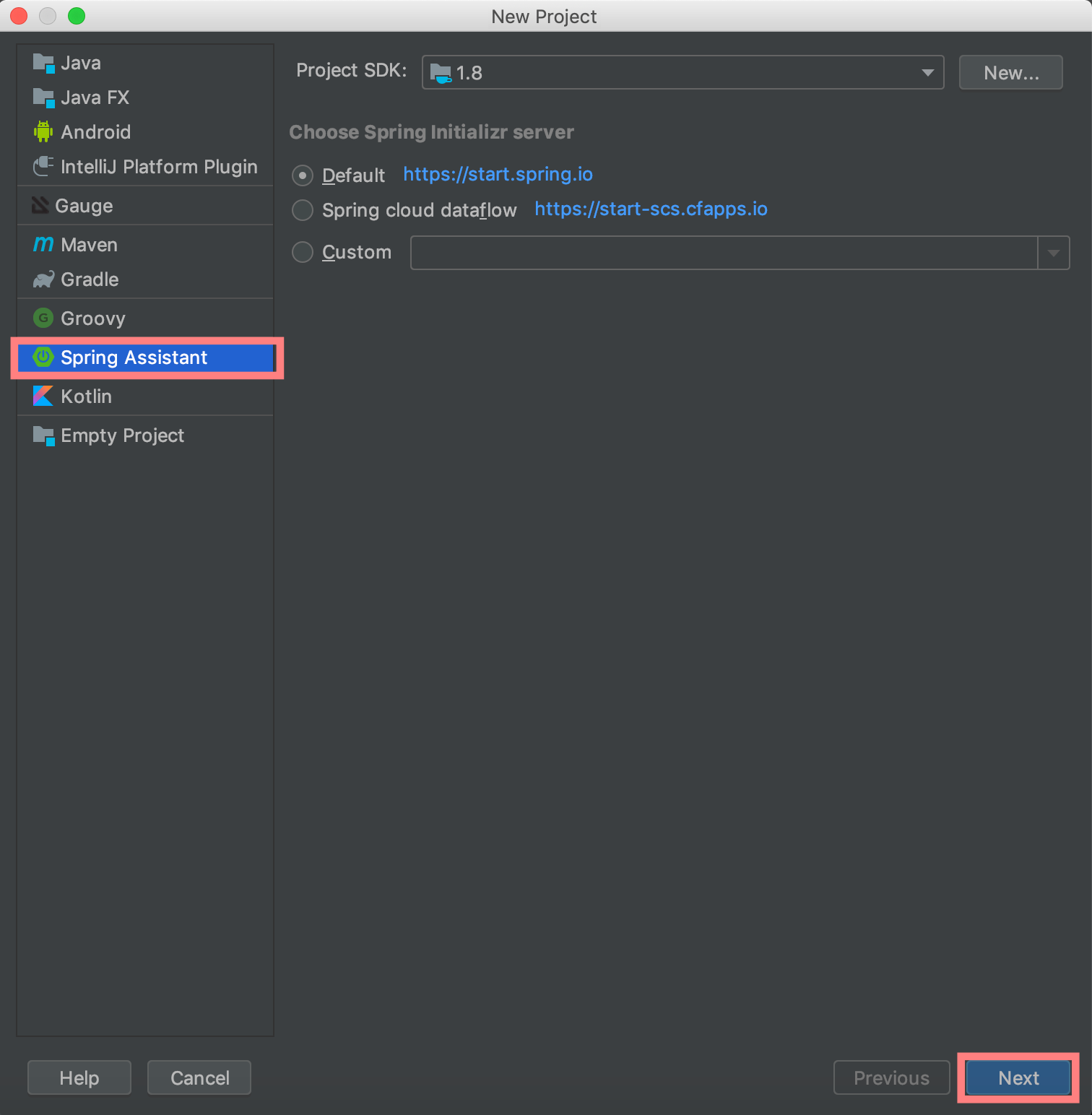Expand the Custom server URL dropdown arrow

tap(1053, 253)
